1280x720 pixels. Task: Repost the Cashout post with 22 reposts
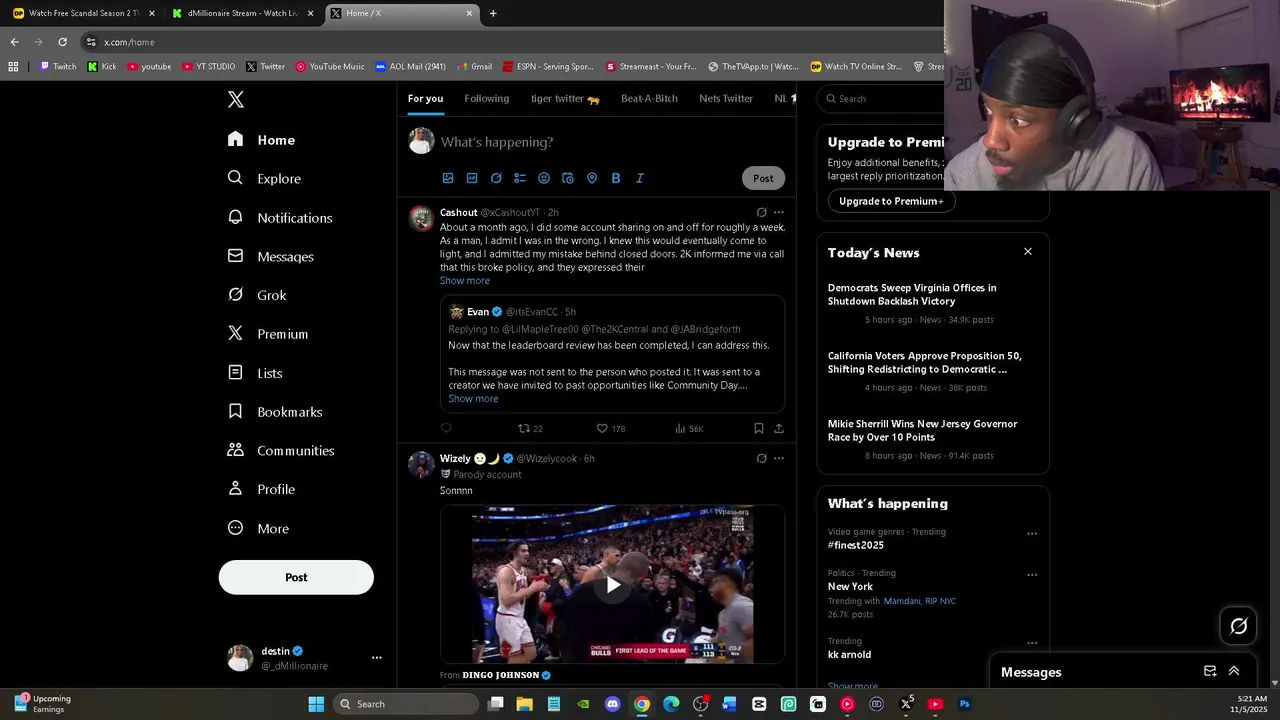click(x=529, y=428)
